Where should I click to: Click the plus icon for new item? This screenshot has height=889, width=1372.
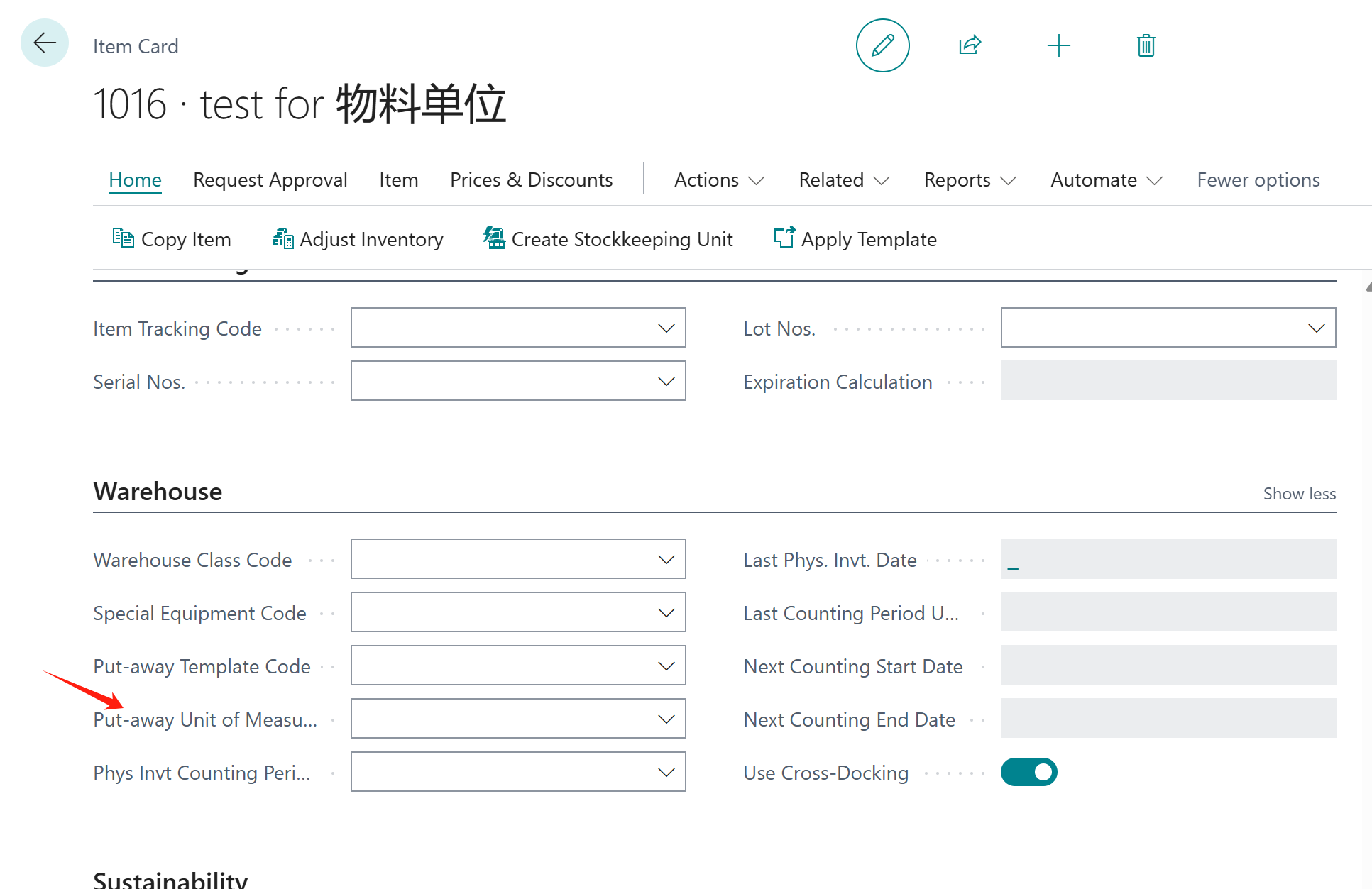(x=1058, y=45)
